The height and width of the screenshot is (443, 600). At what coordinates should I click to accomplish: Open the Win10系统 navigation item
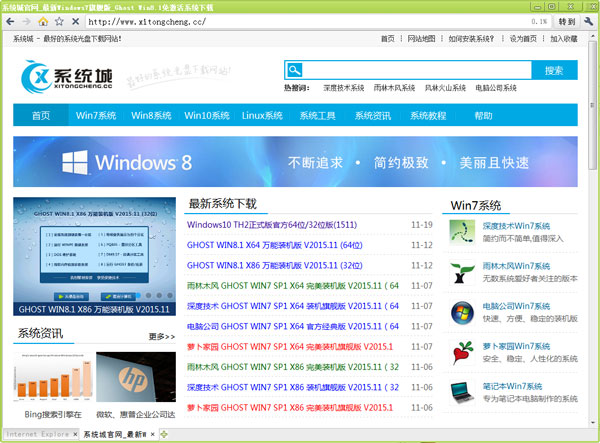coord(207,115)
